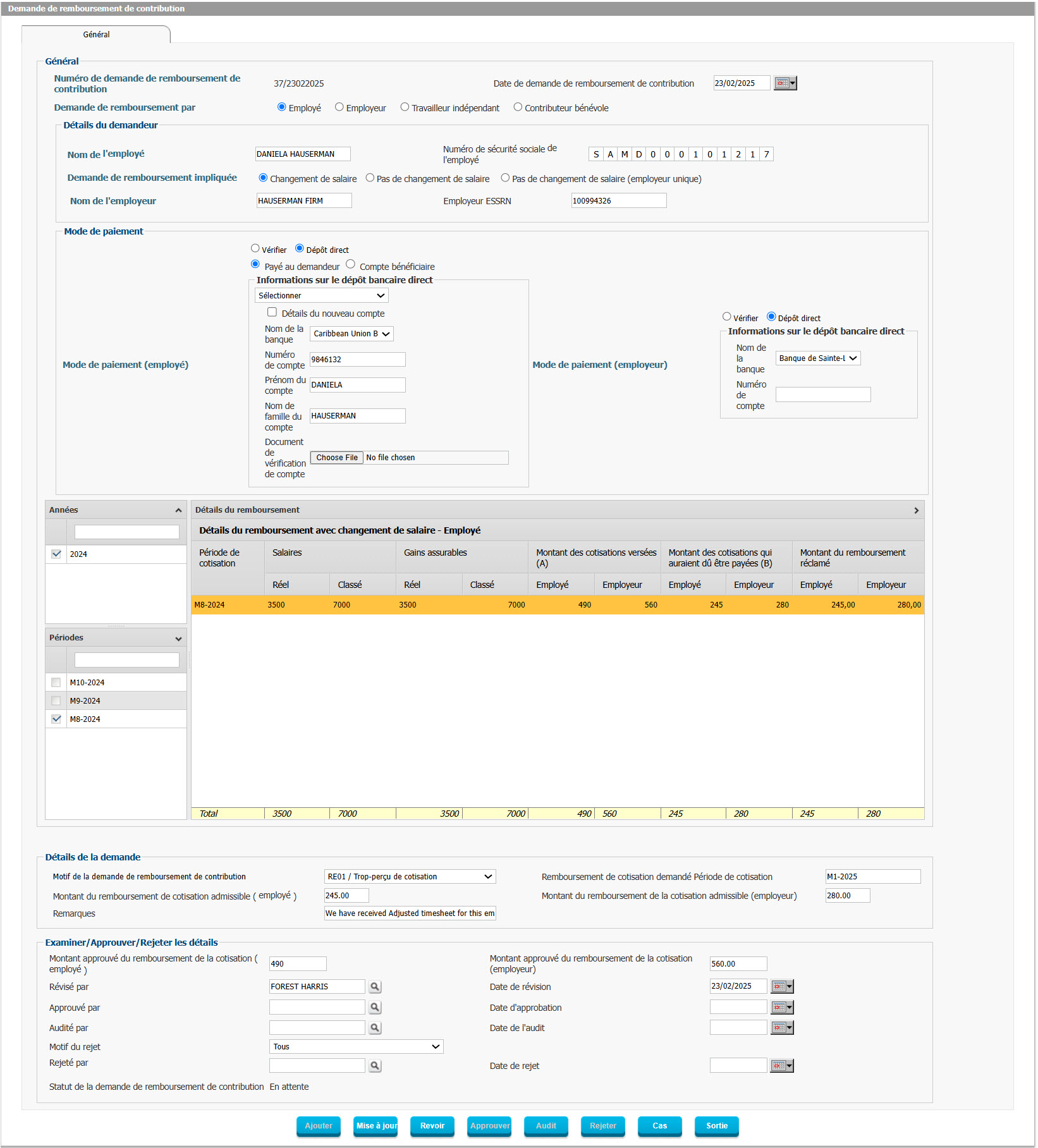Open the Motif du rejet dropdown

tap(357, 1047)
